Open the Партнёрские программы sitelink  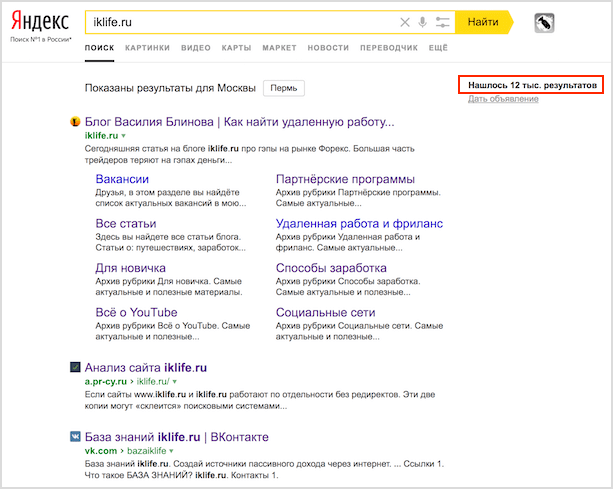(345, 179)
